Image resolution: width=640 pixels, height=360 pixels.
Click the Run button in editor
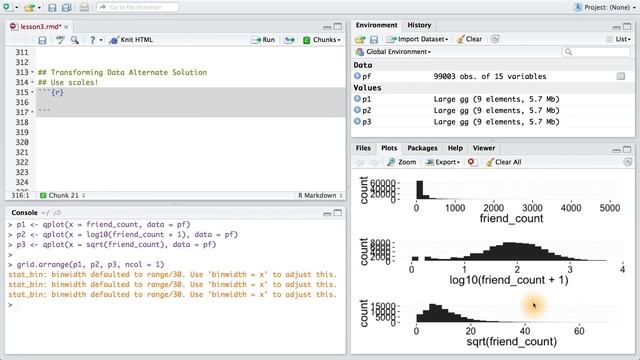[x=263, y=40]
